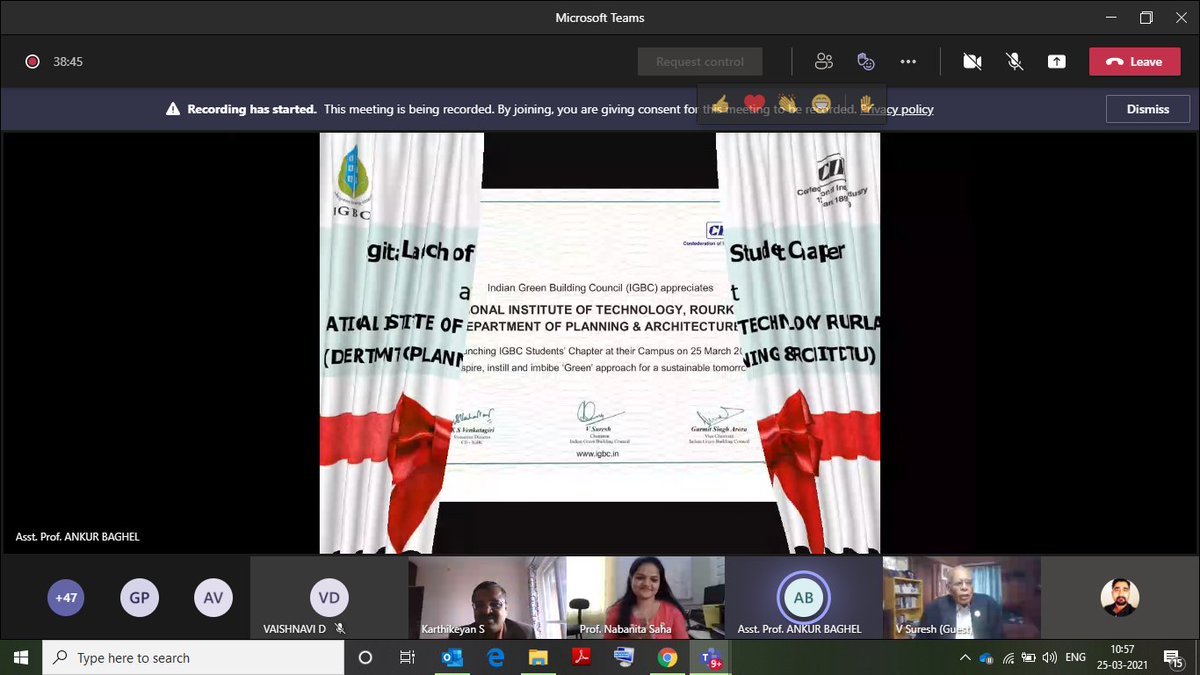Open the Windows Start menu
This screenshot has width=1200, height=675.
[x=23, y=658]
